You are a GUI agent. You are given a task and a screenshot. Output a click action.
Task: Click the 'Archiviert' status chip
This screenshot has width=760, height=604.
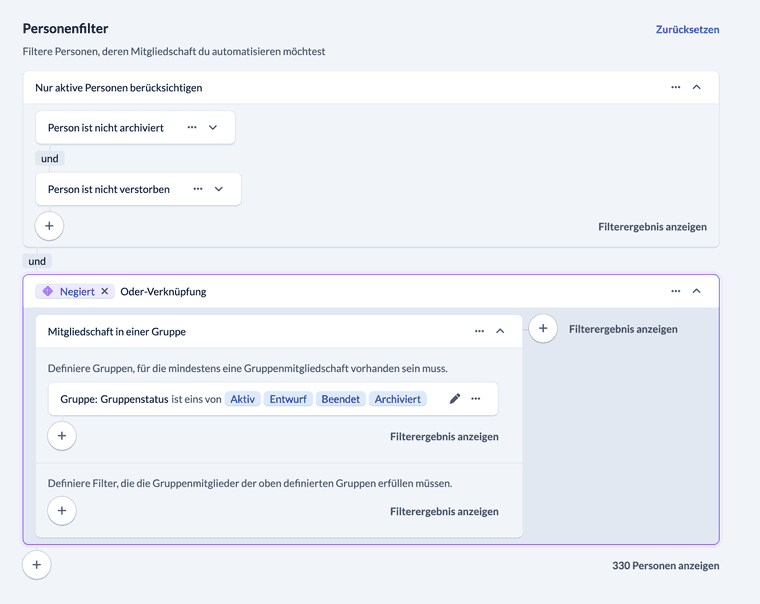pos(398,399)
